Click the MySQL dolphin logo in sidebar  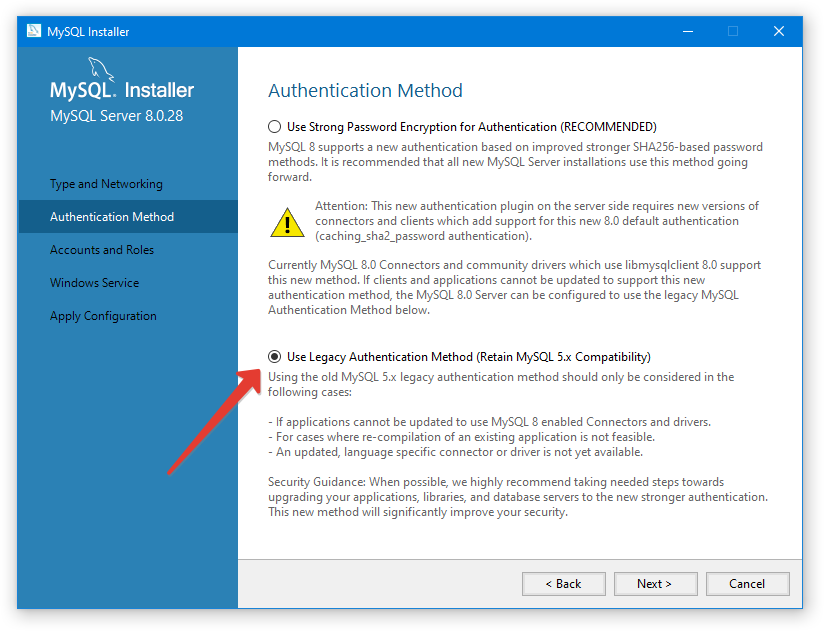[102, 70]
